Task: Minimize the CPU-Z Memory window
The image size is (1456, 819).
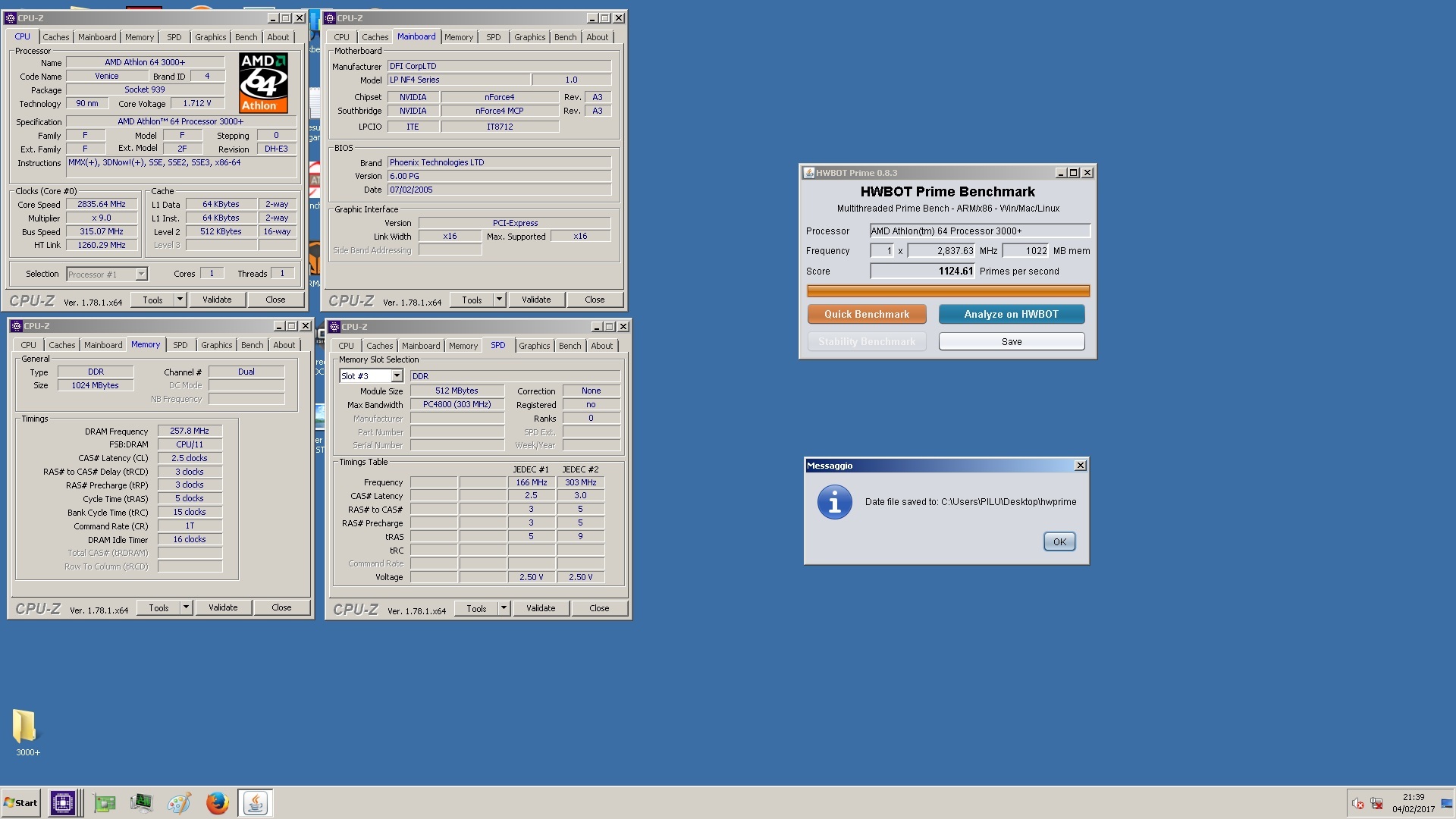Action: tap(279, 326)
